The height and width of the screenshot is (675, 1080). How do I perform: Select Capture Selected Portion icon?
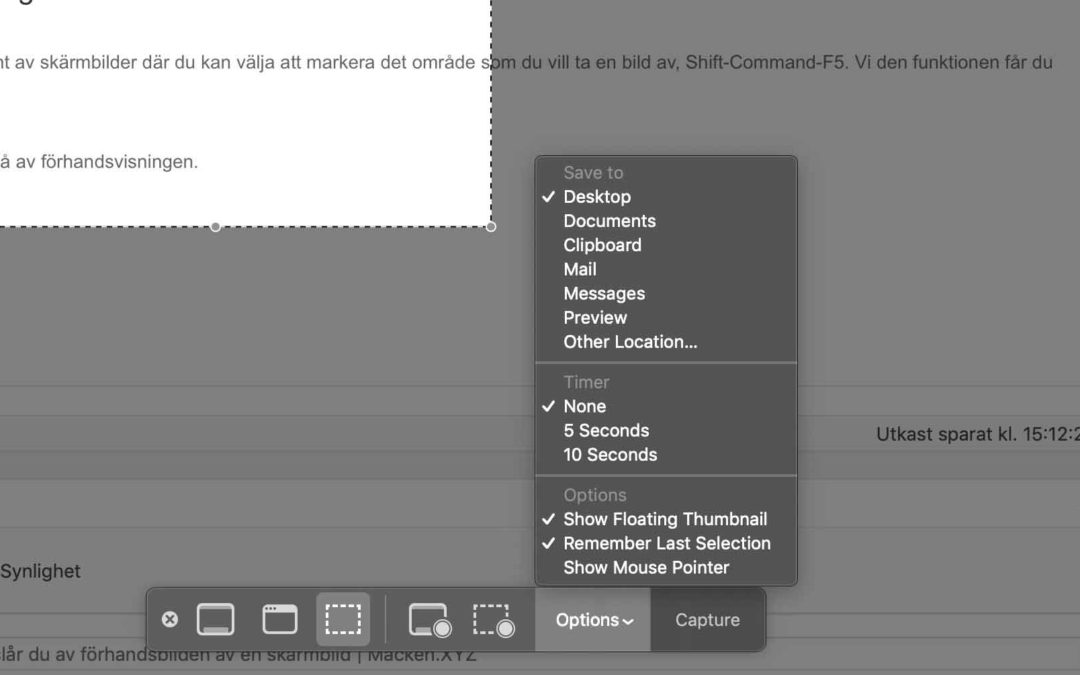pos(343,620)
